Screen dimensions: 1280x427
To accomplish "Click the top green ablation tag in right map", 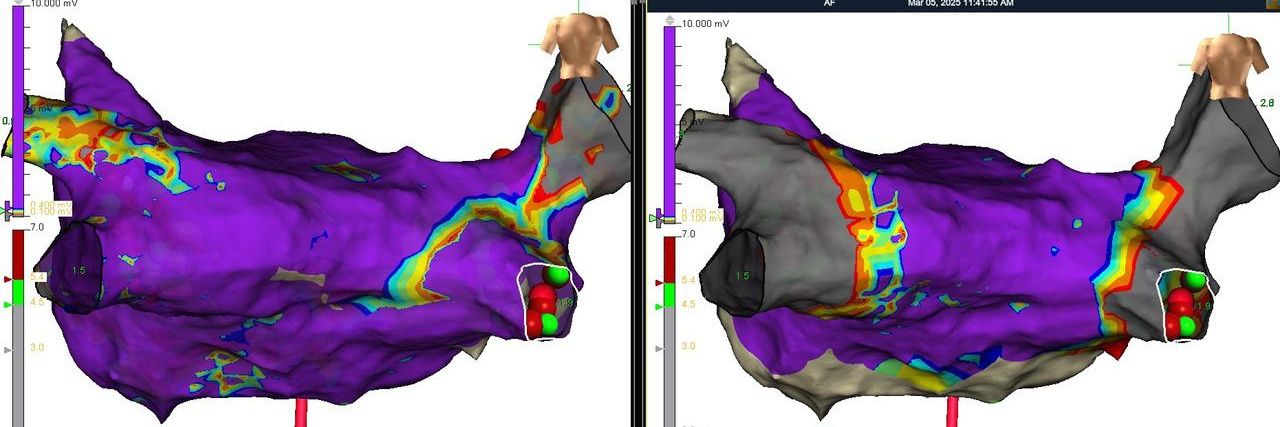I will point(1196,281).
